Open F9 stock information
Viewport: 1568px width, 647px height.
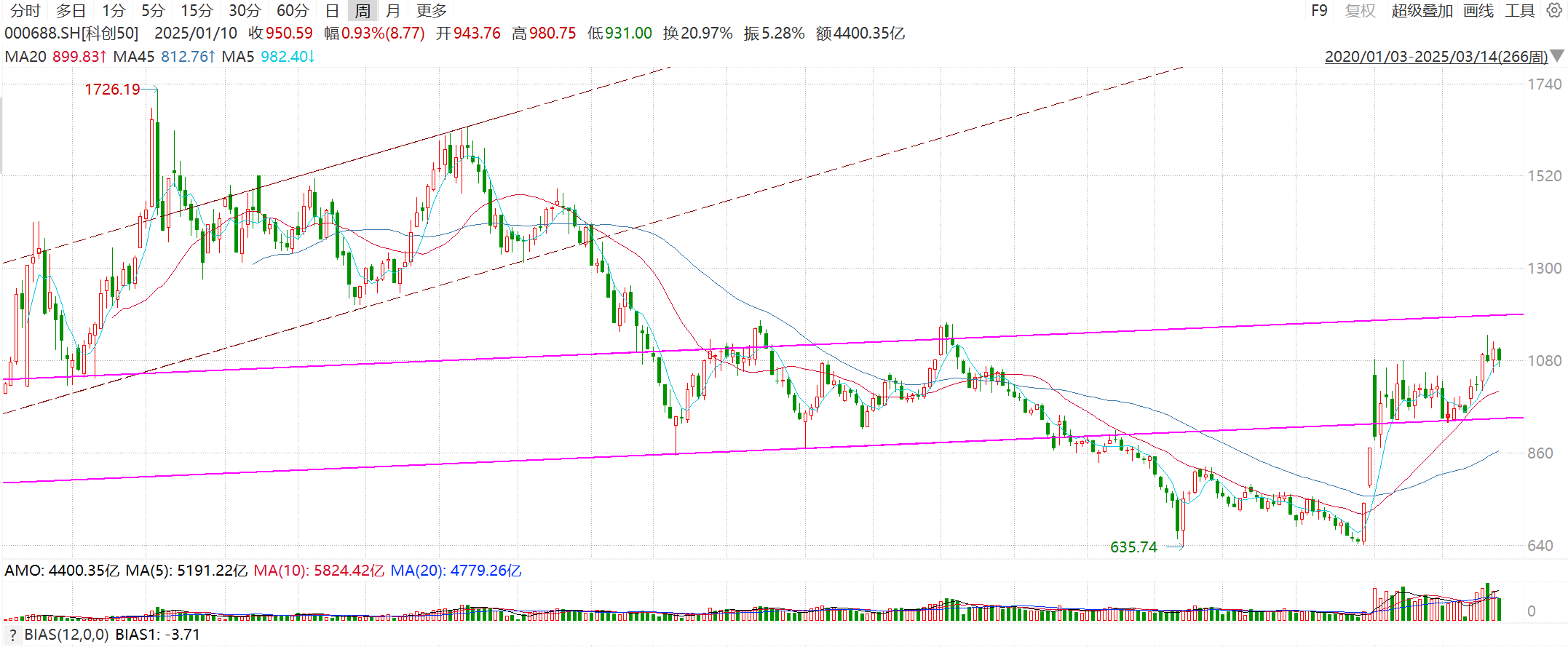[1318, 11]
